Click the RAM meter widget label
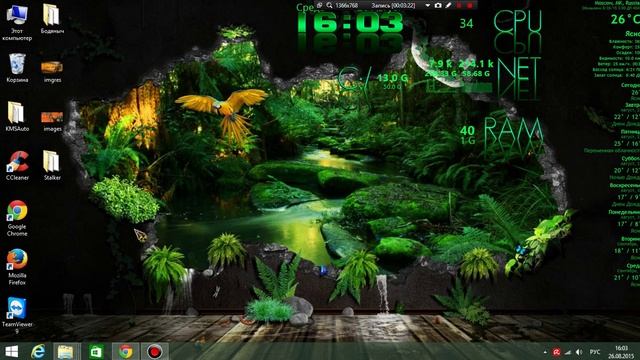The height and width of the screenshot is (360, 640). [513, 129]
